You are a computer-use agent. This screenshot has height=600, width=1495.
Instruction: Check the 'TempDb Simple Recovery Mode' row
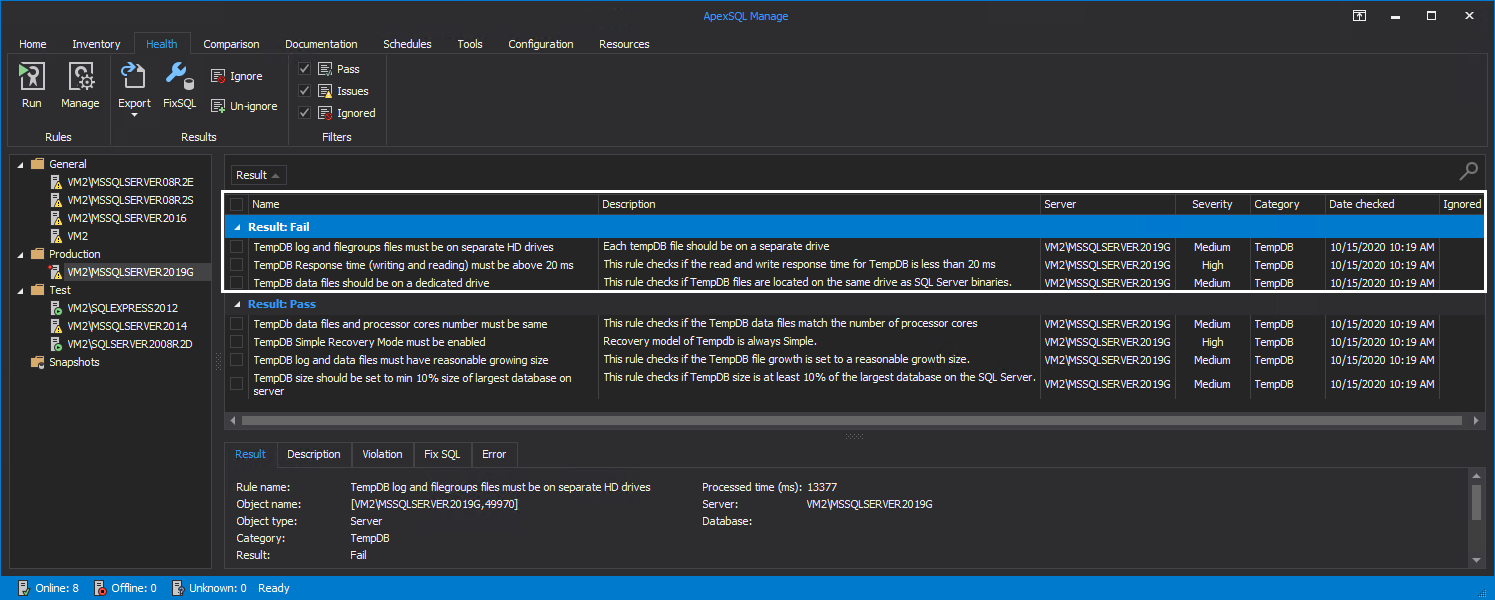[x=236, y=342]
